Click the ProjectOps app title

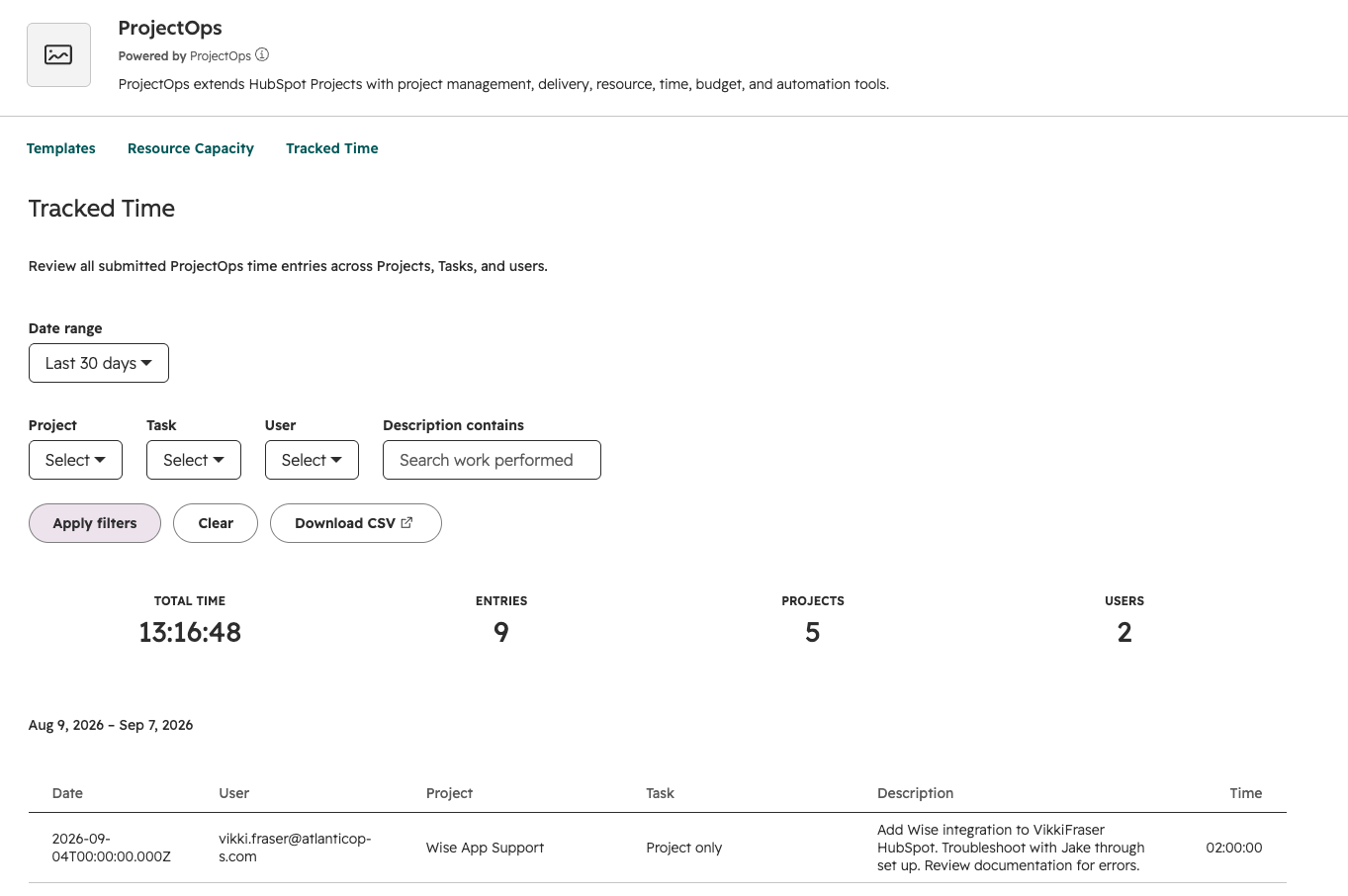170,28
